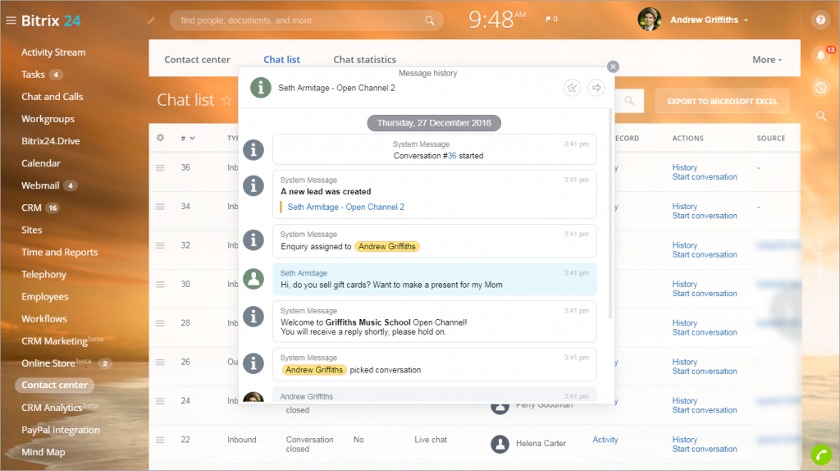The width and height of the screenshot is (840, 471).
Task: Click the row menu icon for chat 22
Action: pos(160,439)
